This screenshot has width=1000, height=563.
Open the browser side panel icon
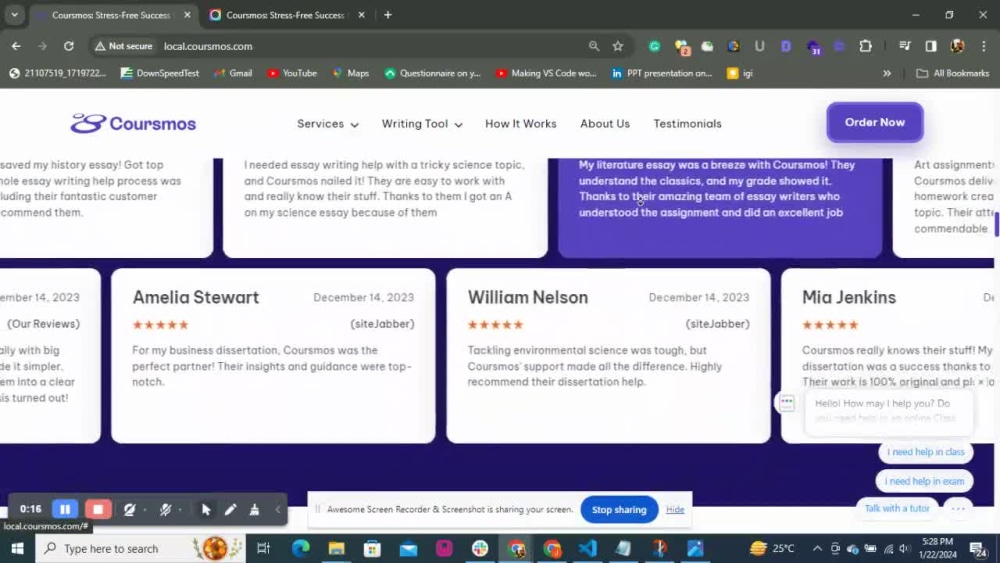tap(931, 46)
